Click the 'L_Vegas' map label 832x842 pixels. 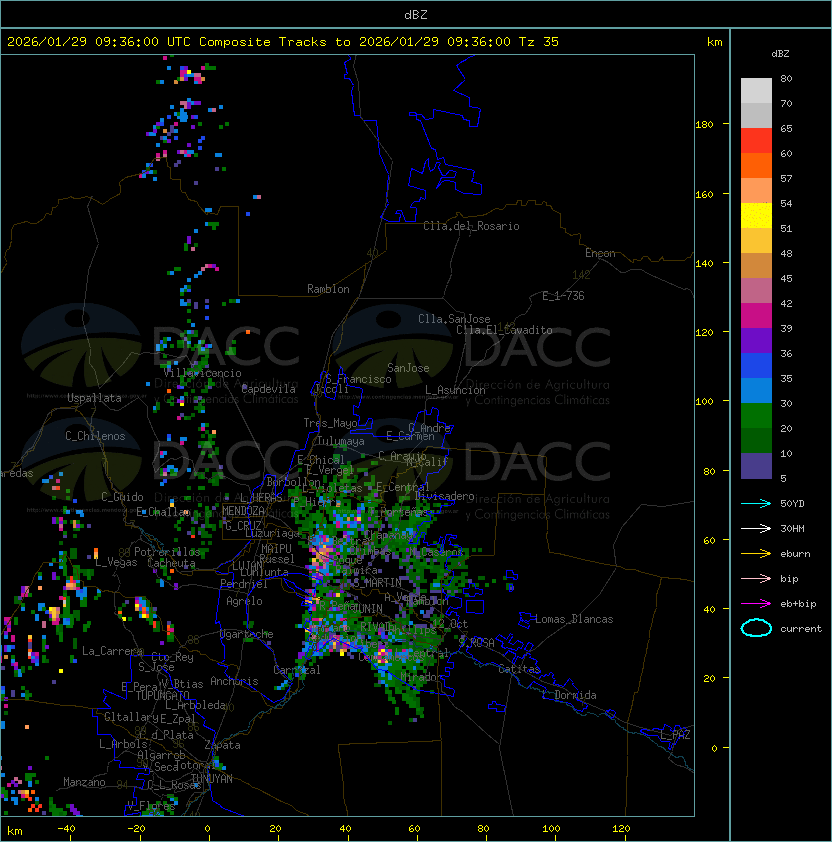[116, 562]
